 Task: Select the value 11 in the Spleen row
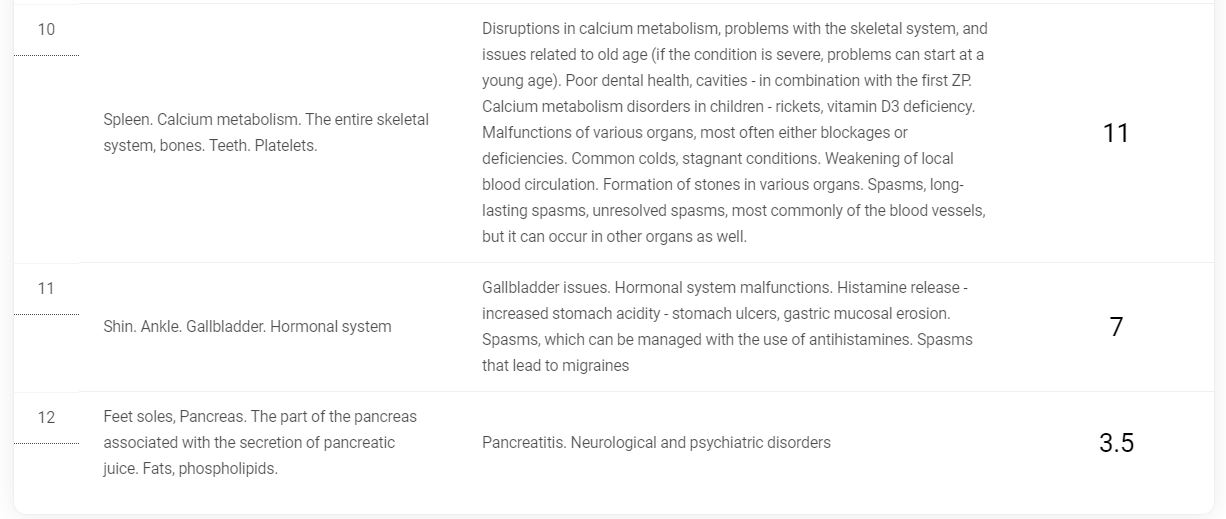pos(1115,133)
